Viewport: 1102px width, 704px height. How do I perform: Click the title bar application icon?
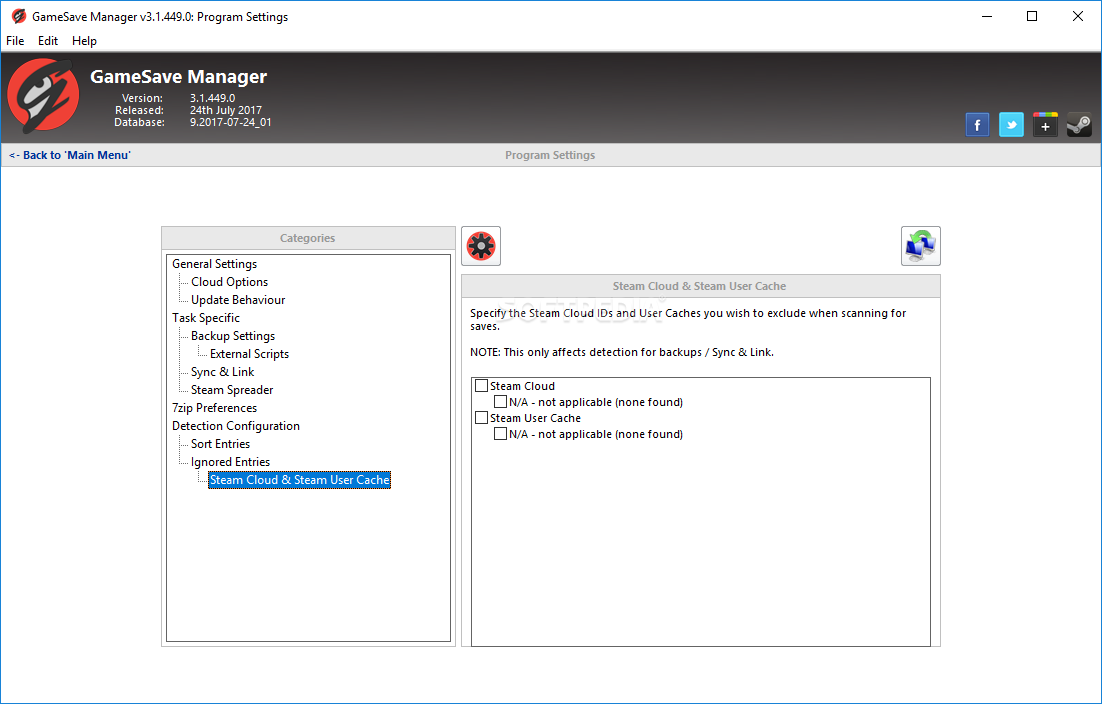click(18, 16)
